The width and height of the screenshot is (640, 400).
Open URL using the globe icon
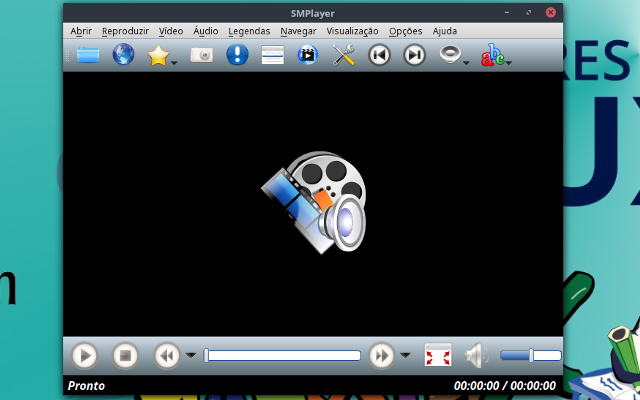tap(123, 54)
